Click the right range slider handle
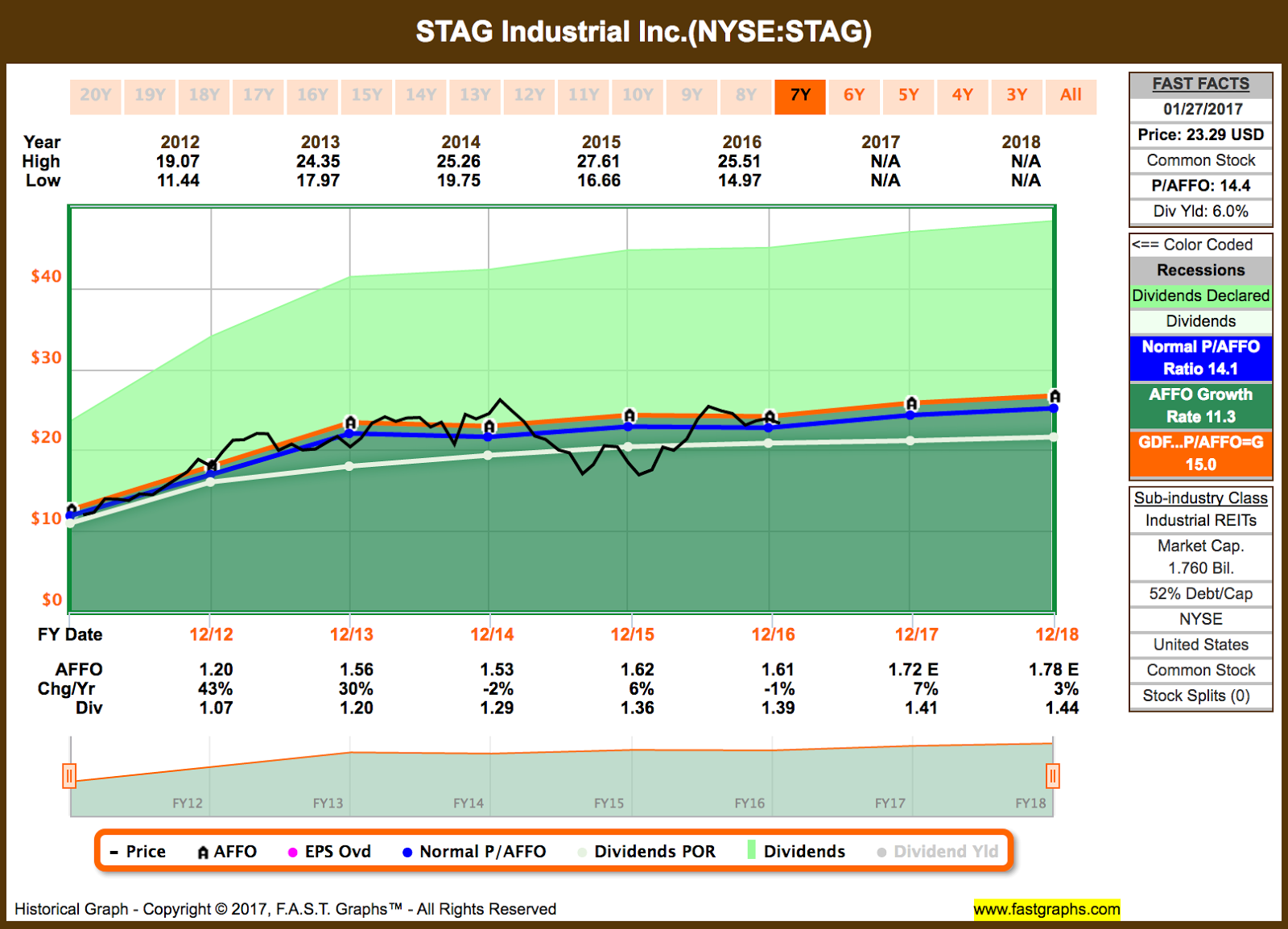1288x929 pixels. click(1052, 776)
